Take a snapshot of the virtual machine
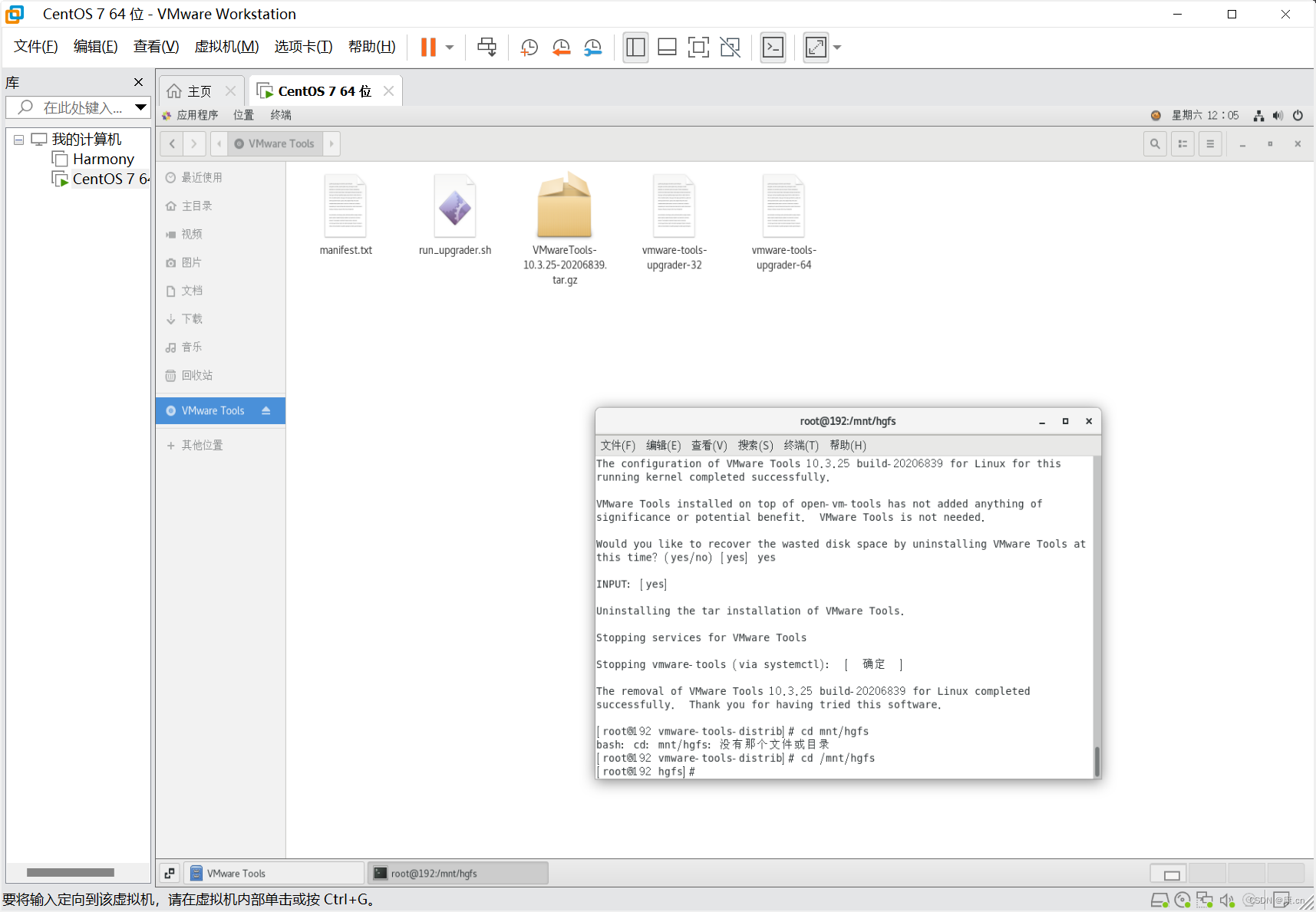This screenshot has height=912, width=1316. point(529,47)
